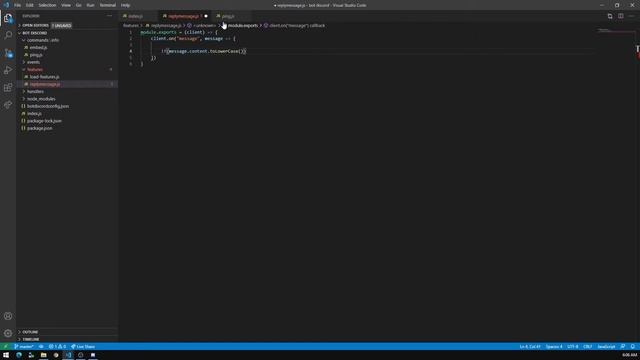The height and width of the screenshot is (360, 640).
Task: Open the Edit menu
Action: pyautogui.click(x=30, y=5)
